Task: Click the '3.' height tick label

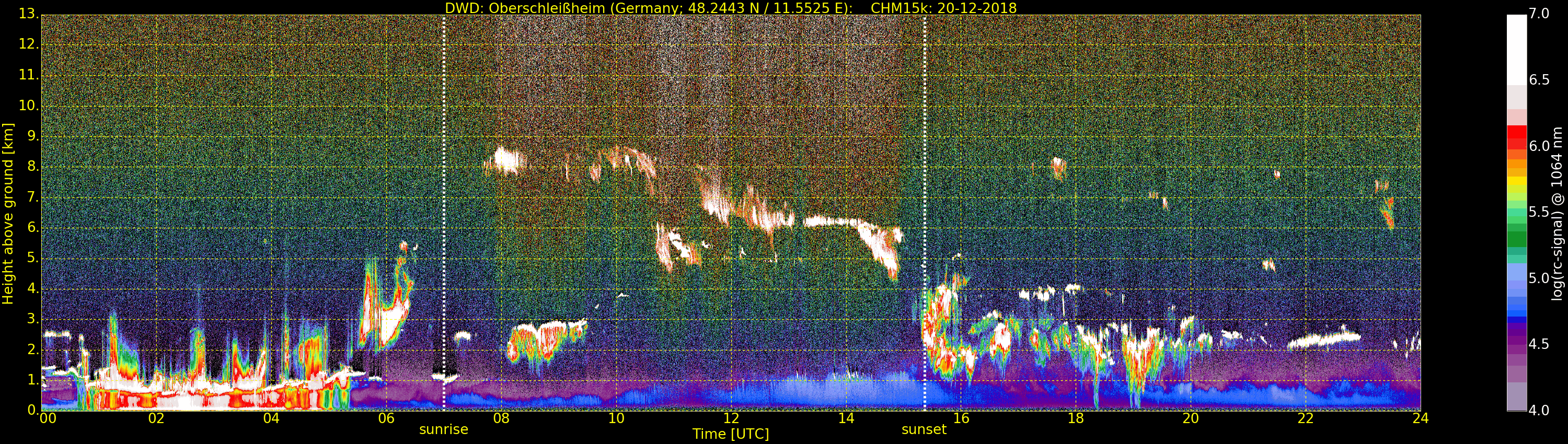Action: [33, 319]
